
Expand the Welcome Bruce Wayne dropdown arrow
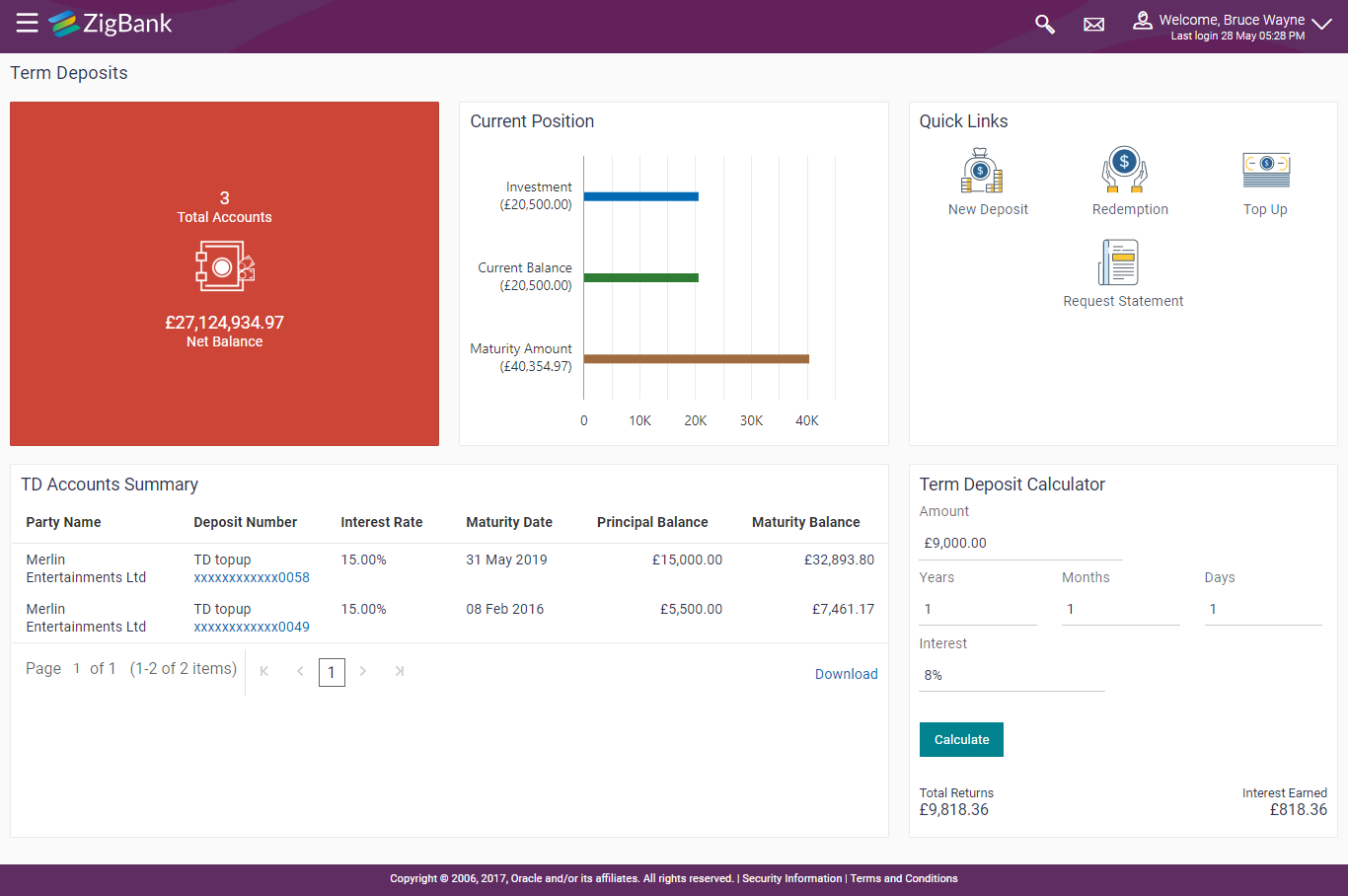tap(1321, 24)
